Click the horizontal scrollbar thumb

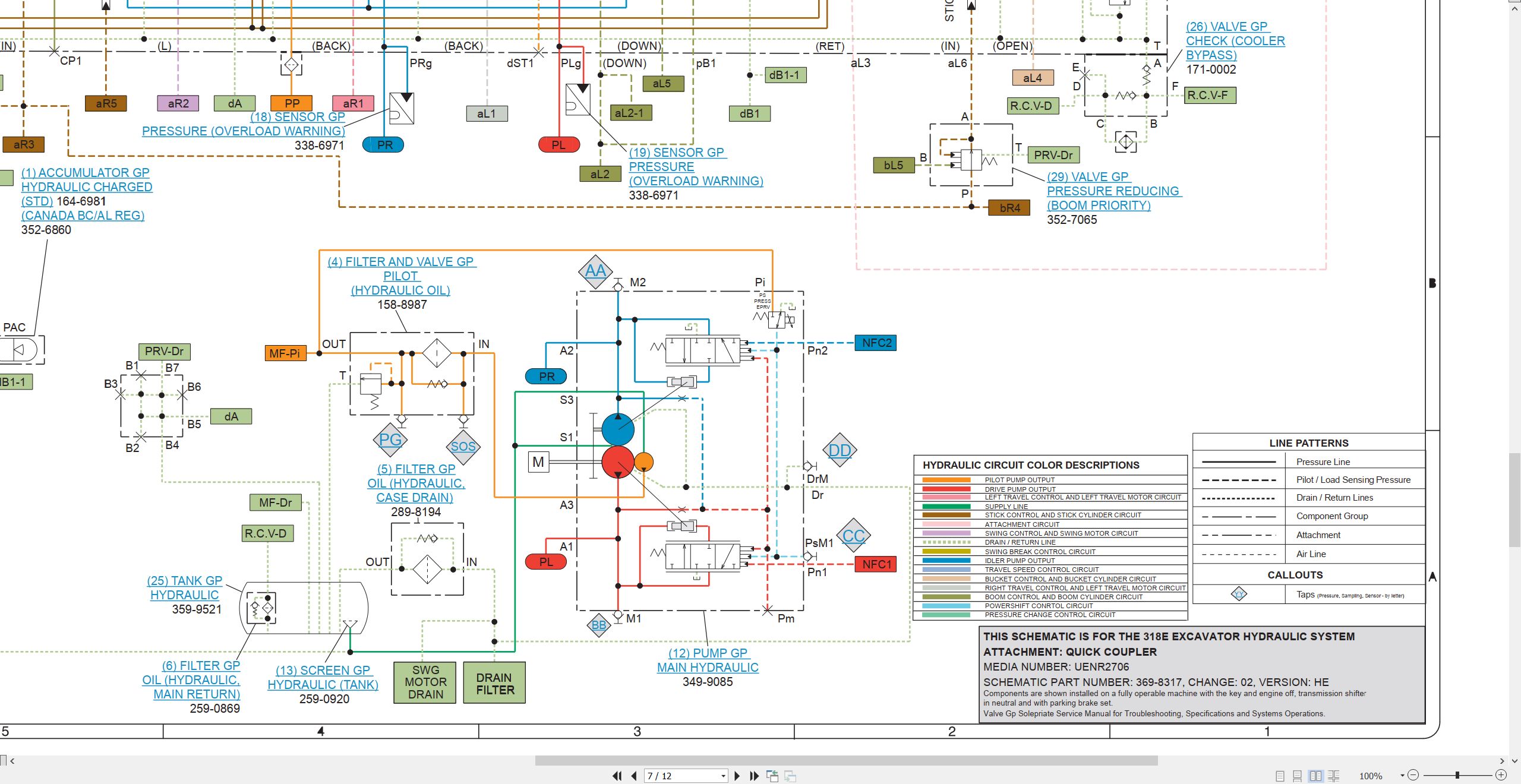coord(846,760)
